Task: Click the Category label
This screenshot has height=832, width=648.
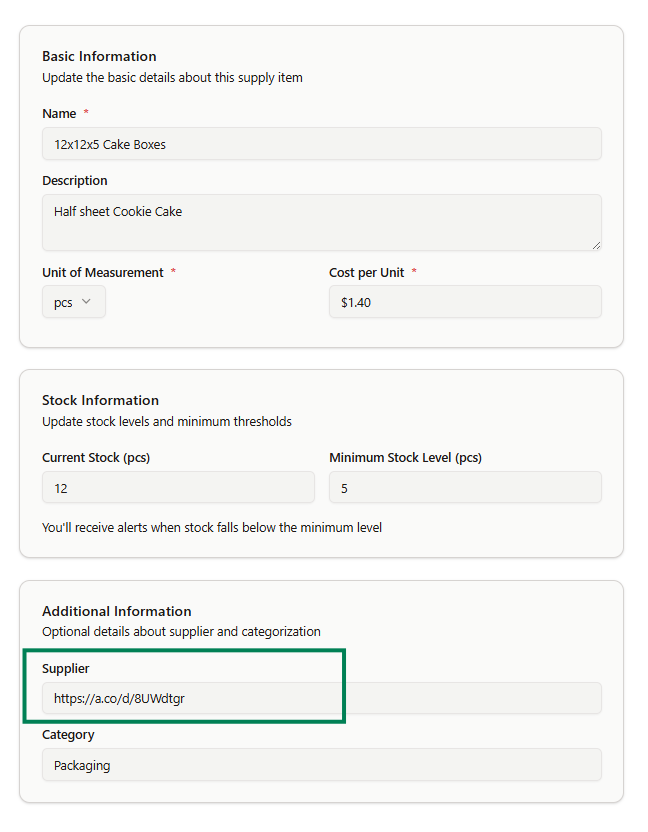Action: pyautogui.click(x=68, y=735)
